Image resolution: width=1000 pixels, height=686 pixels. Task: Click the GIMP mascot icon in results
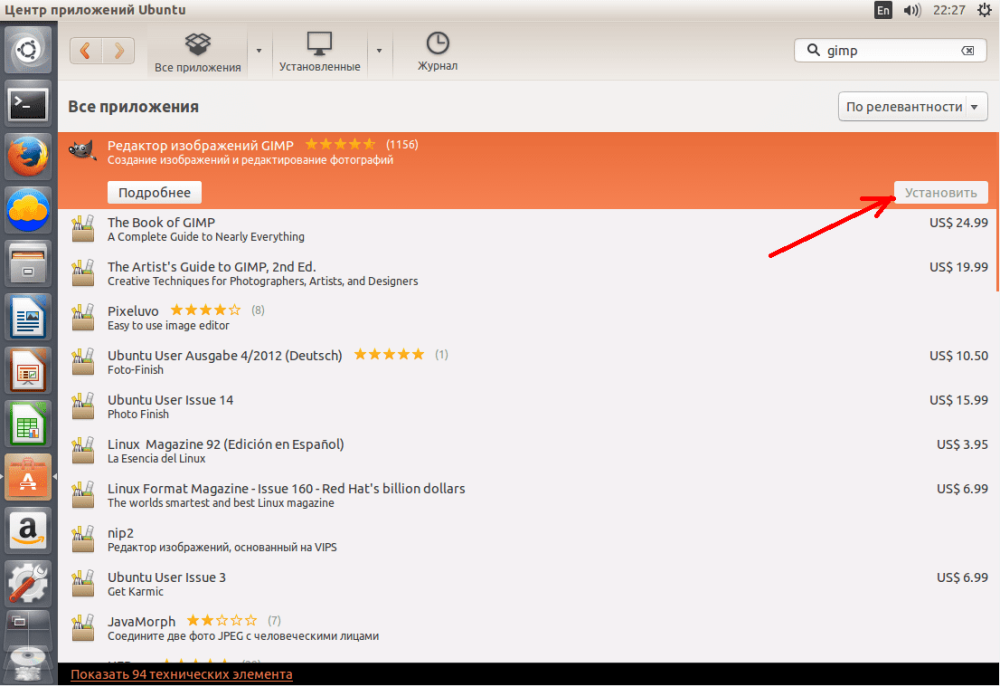coord(83,150)
